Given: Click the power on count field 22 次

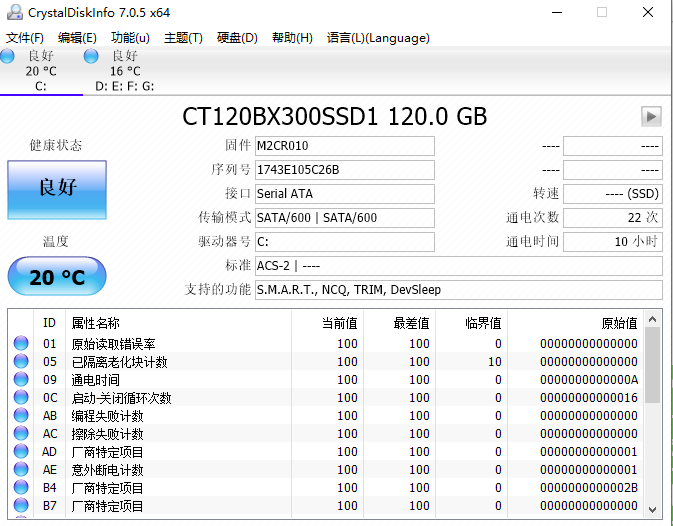Looking at the screenshot, I should [x=613, y=218].
